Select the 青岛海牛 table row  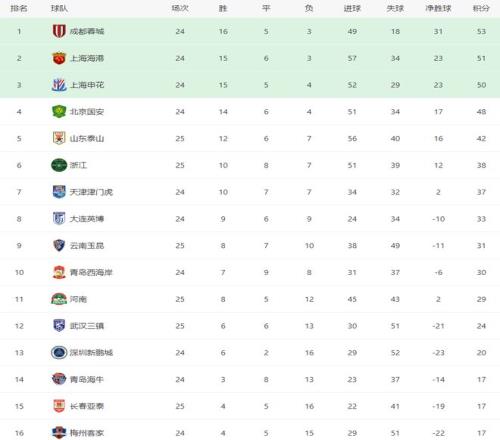click(x=250, y=379)
